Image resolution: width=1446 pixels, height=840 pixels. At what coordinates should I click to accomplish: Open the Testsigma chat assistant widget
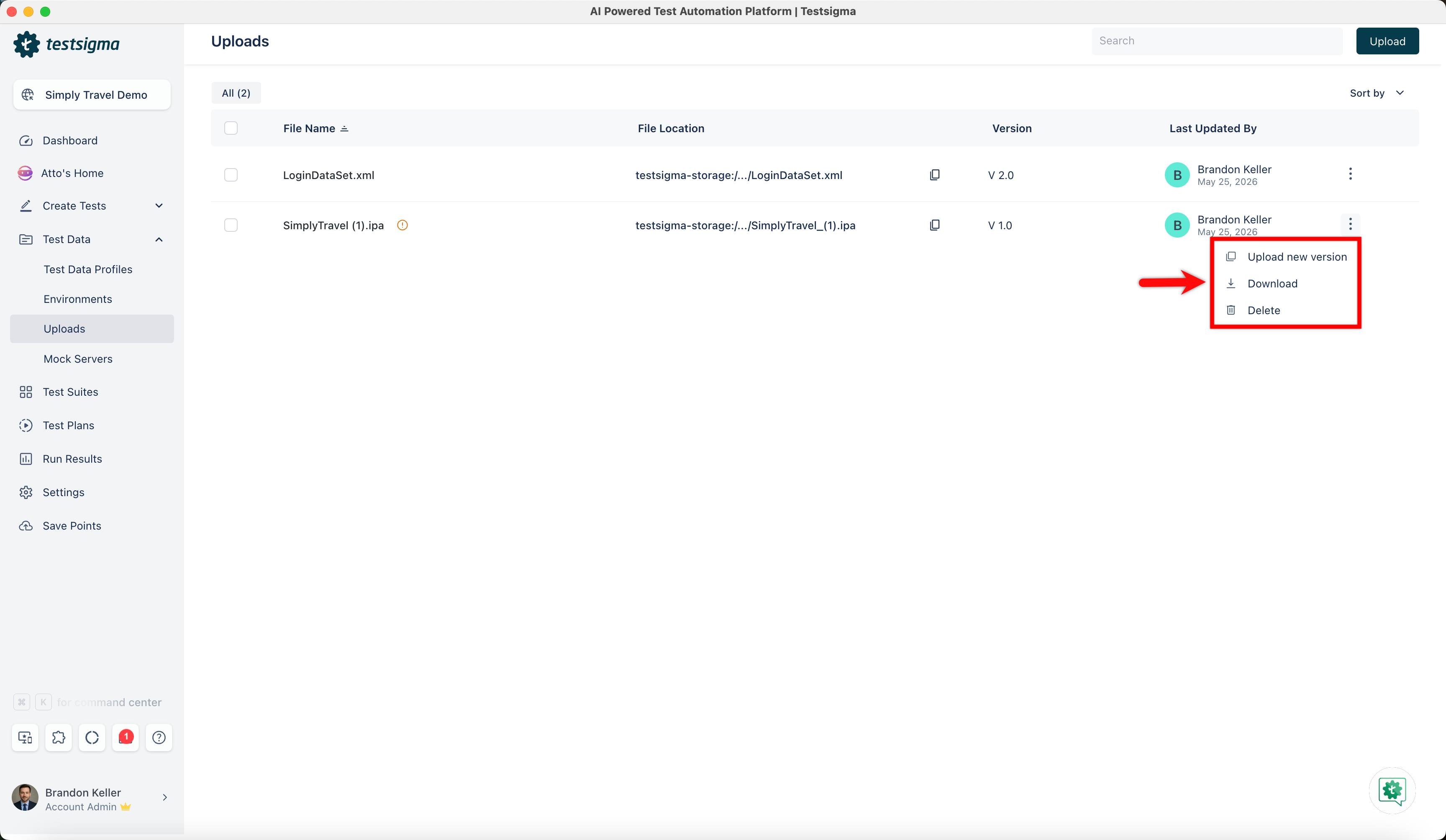(x=1392, y=791)
